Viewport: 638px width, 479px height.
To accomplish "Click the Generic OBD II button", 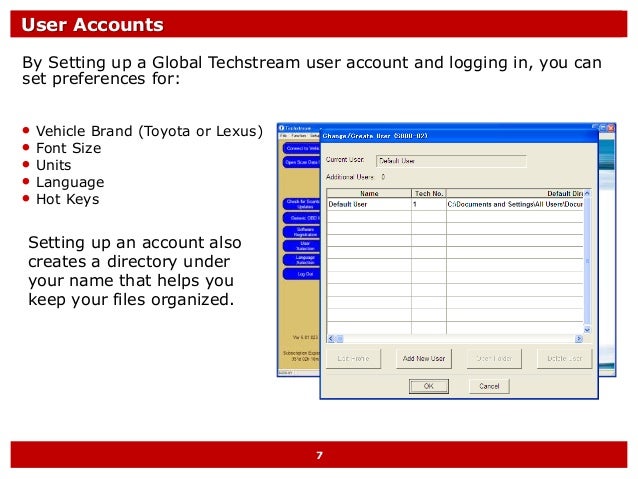I will point(302,219).
